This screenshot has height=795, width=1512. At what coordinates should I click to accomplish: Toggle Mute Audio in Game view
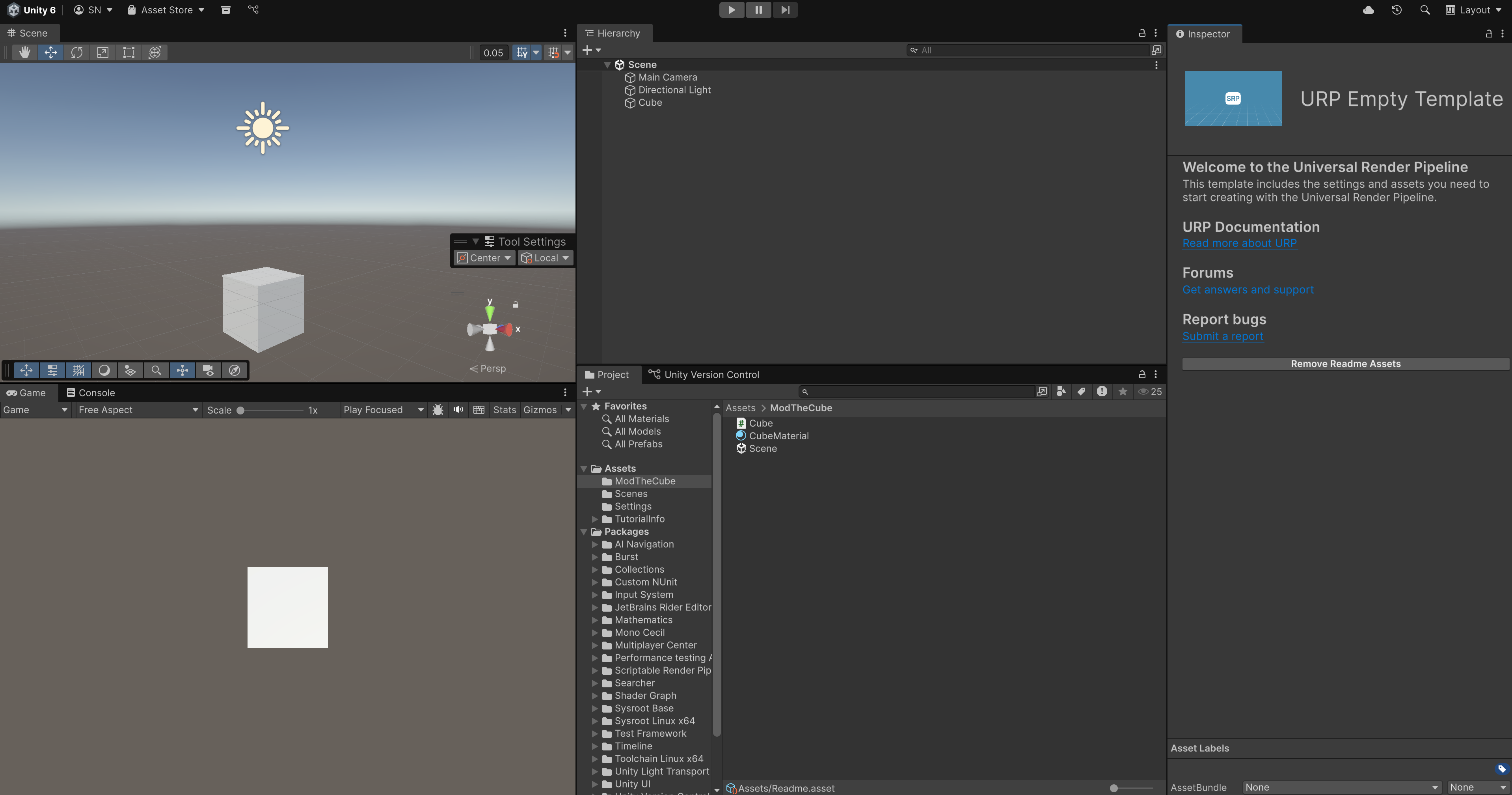point(458,410)
